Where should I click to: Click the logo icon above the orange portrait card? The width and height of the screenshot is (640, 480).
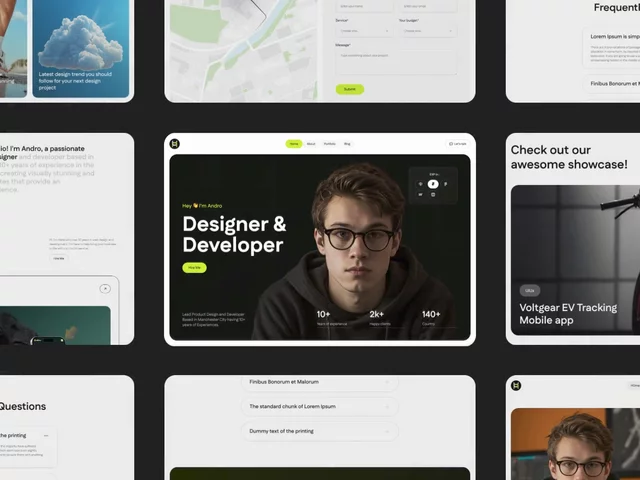(x=516, y=385)
